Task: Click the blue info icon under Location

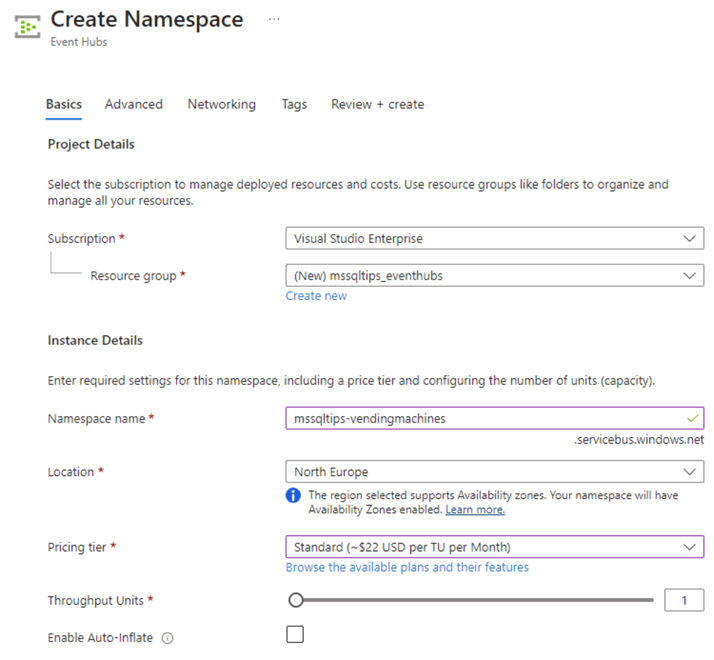Action: 294,496
